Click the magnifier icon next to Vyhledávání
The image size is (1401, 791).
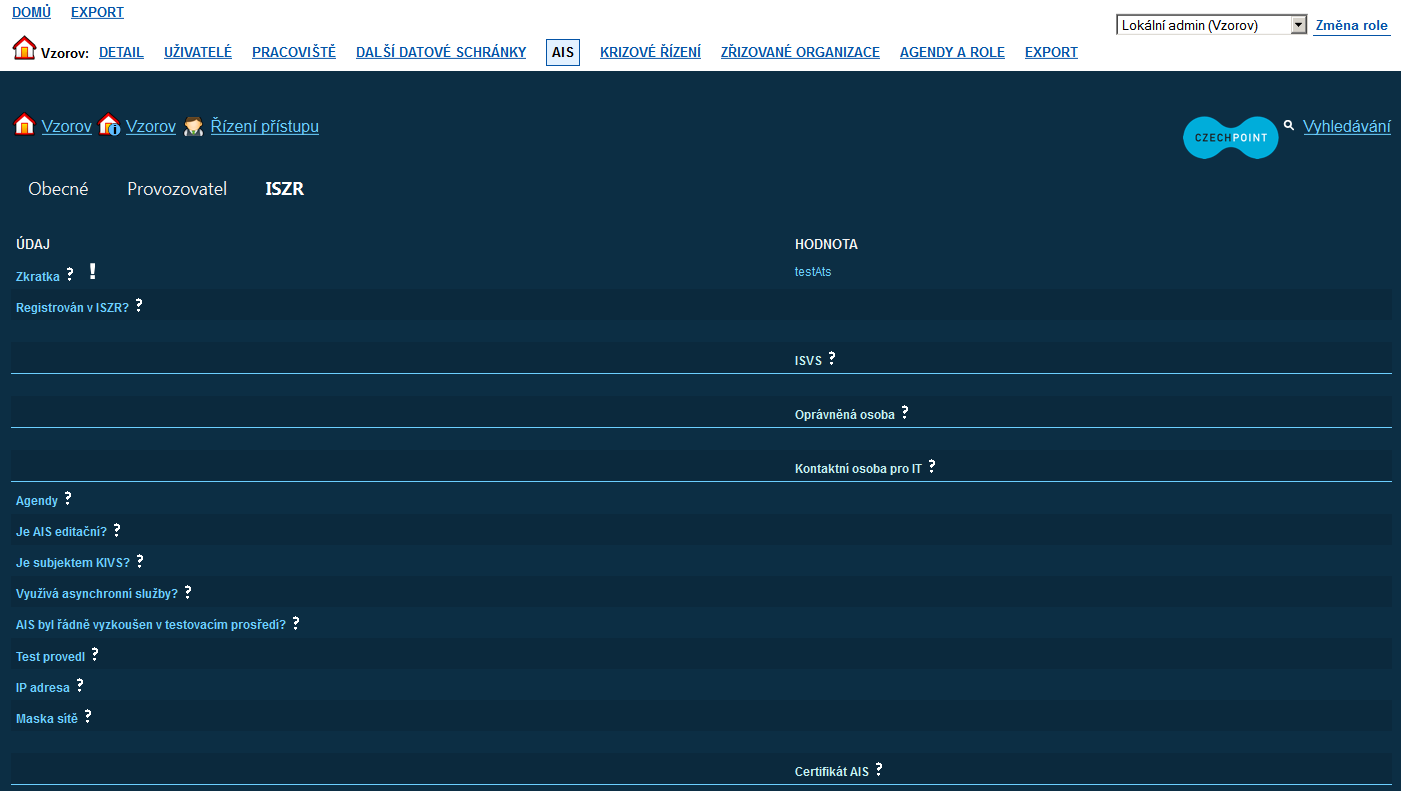[1289, 126]
